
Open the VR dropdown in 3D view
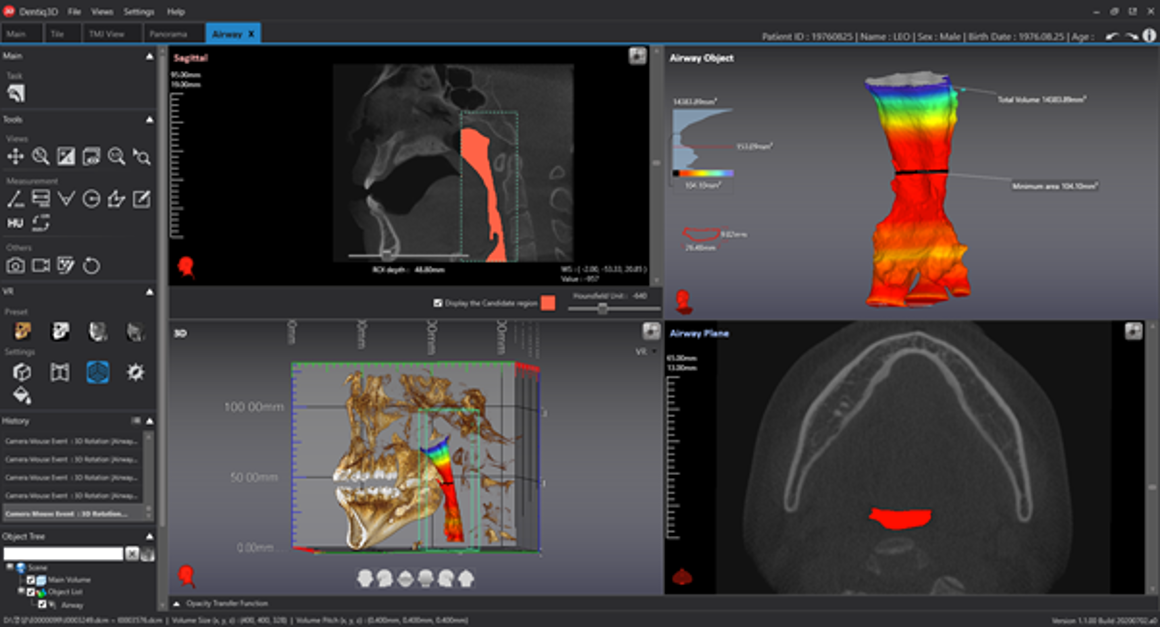(x=641, y=351)
